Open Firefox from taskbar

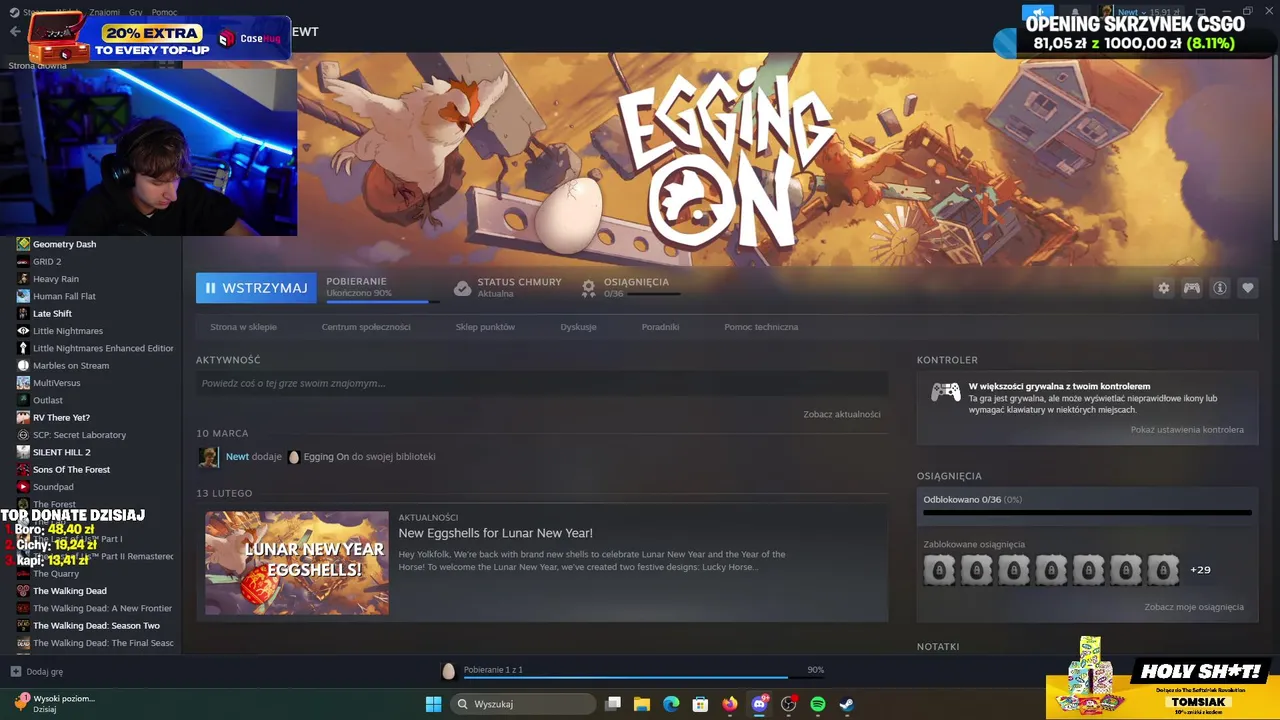point(729,704)
